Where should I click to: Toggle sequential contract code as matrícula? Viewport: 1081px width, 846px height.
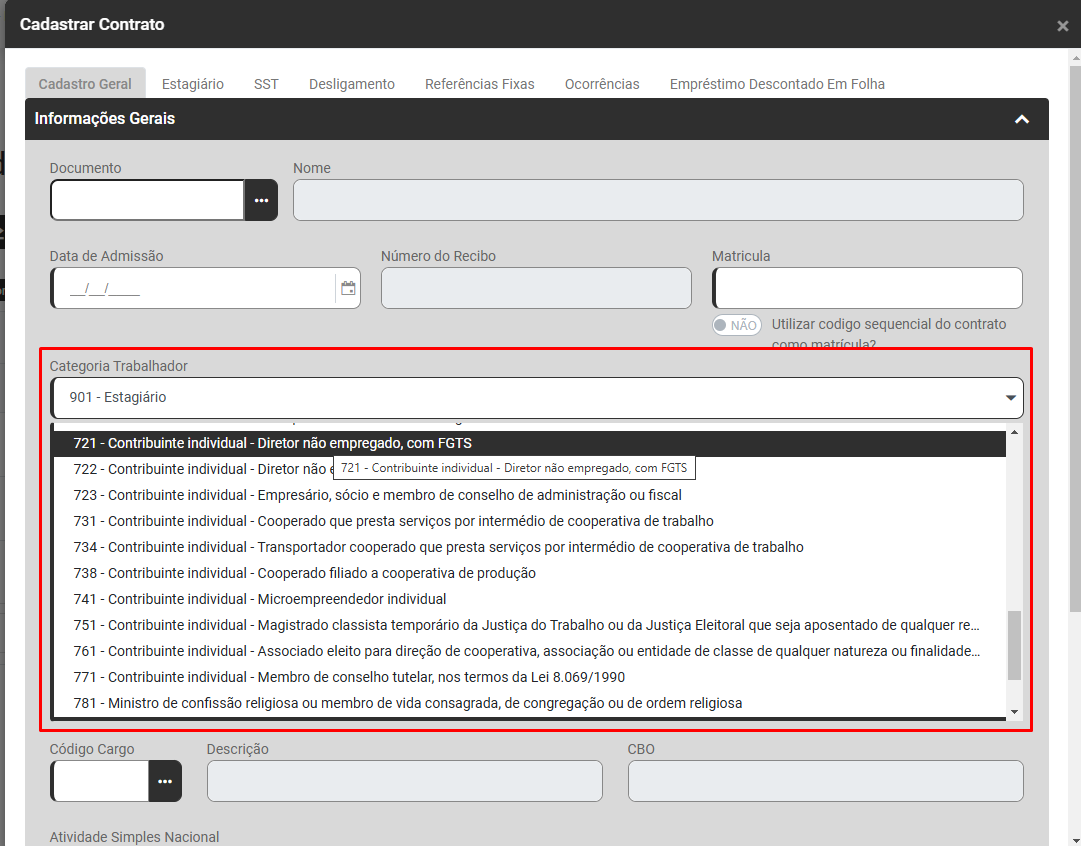736,325
